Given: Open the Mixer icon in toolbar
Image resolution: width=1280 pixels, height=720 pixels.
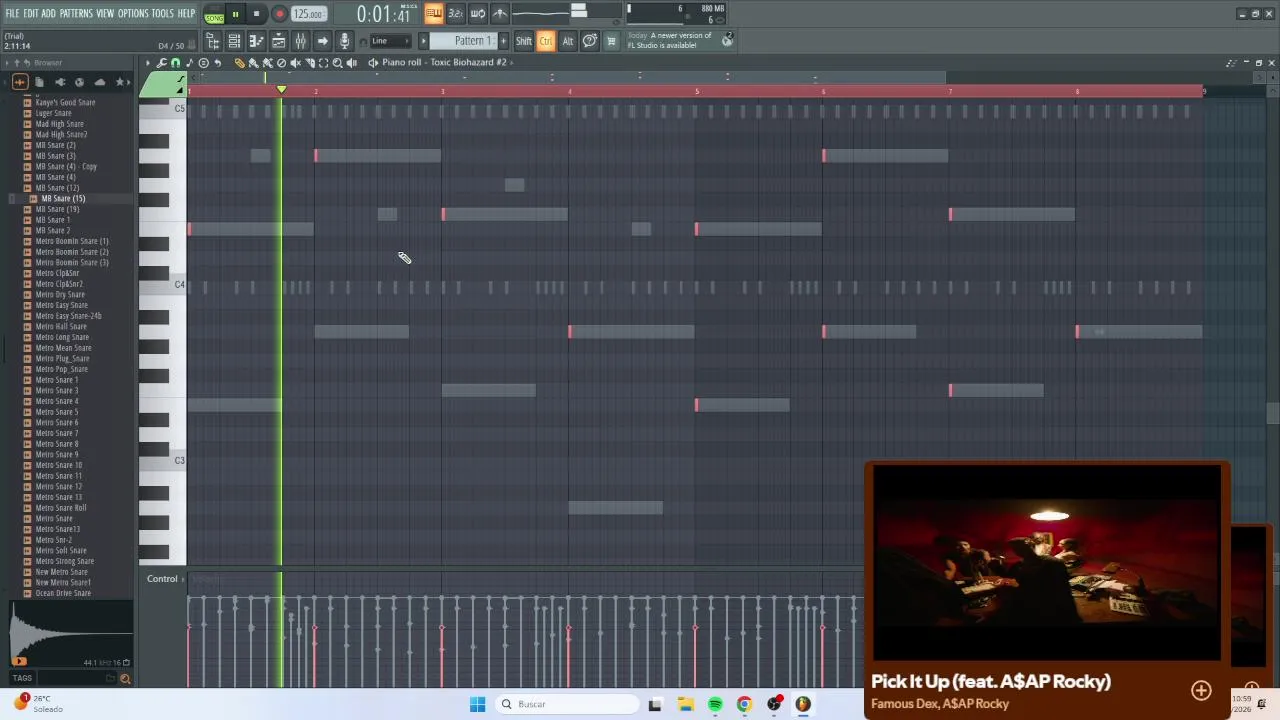Looking at the screenshot, I should point(300,41).
